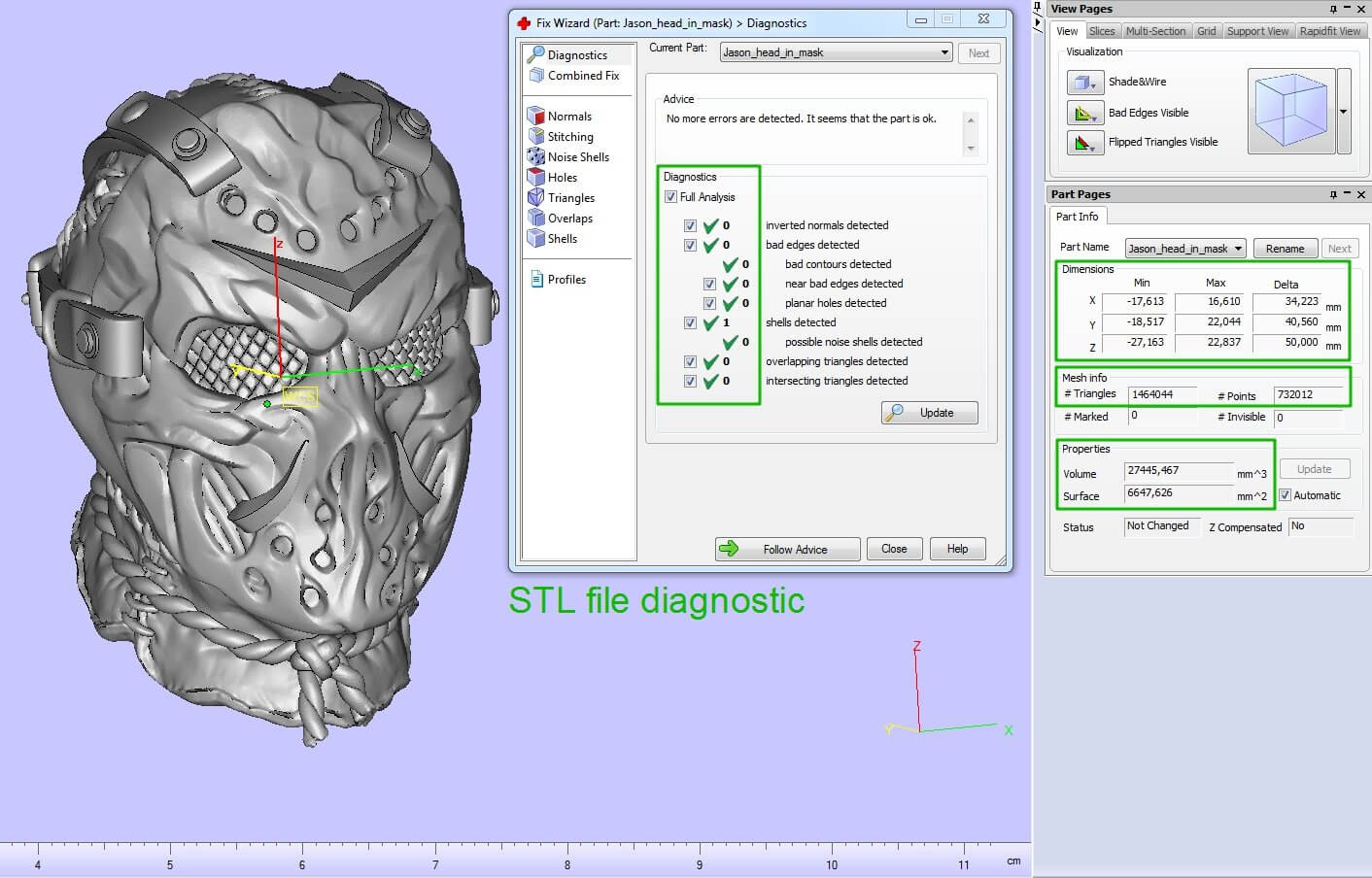Switch to the Slices tab
The width and height of the screenshot is (1372, 878).
tap(1102, 31)
